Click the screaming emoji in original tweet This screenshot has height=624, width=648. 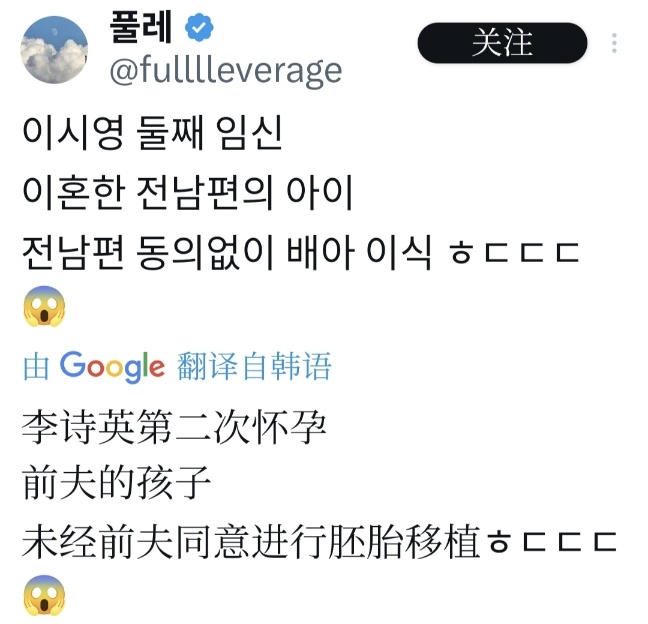click(x=45, y=306)
